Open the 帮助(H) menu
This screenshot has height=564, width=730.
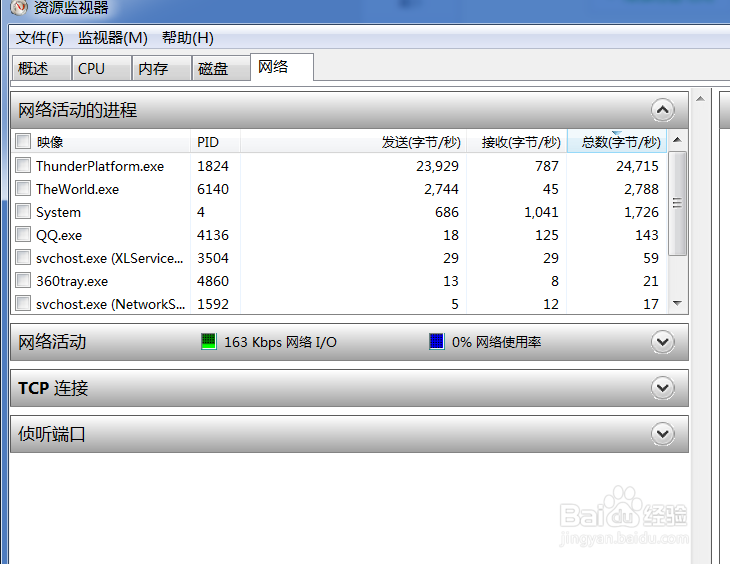coord(188,38)
